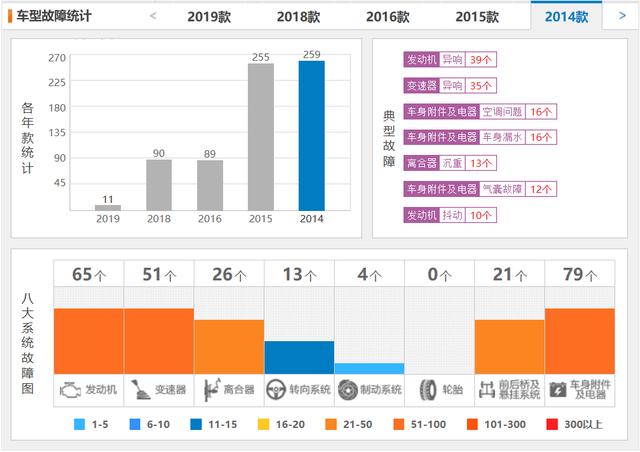Switch to the 2019款 tab
This screenshot has height=452, width=640.
(209, 17)
